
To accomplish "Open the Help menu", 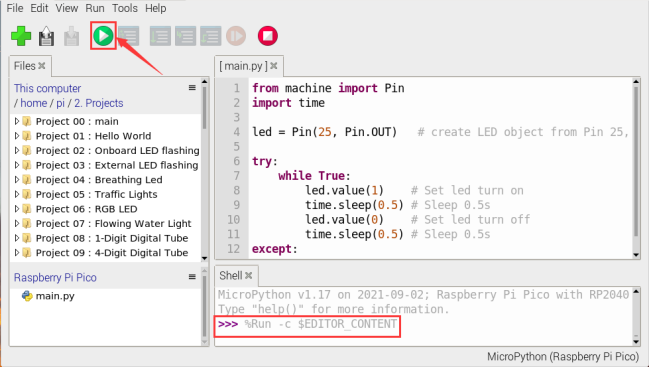I will click(155, 8).
